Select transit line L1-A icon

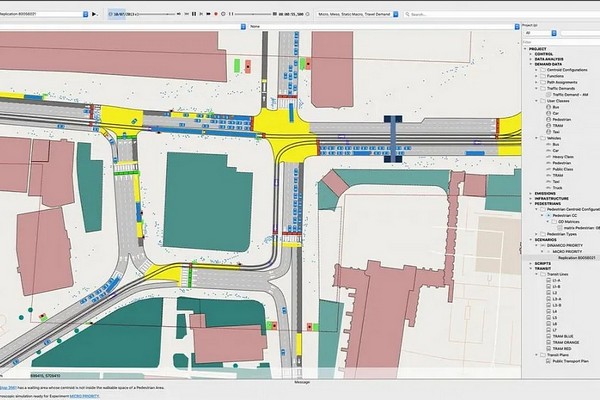(x=548, y=280)
